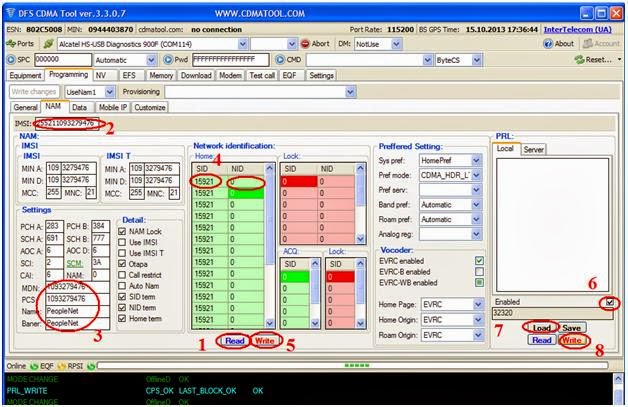628x407 pixels.
Task: Click Read under Network identification
Action: [234, 341]
